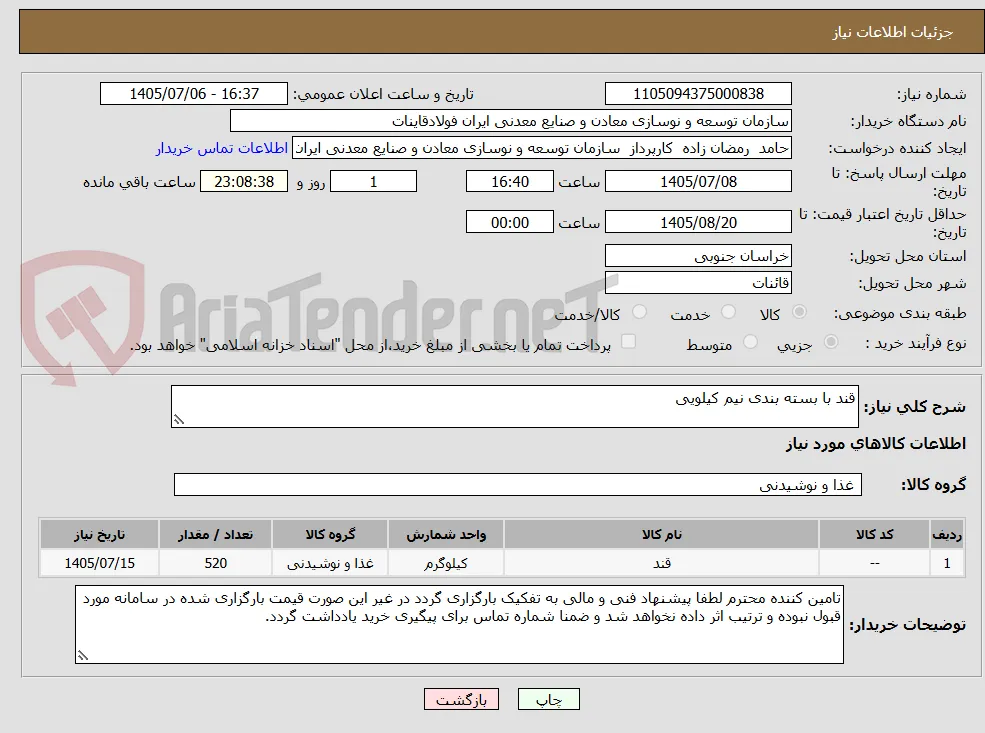The image size is (985, 733).
Task: Click the چاپ print button
Action: (548, 699)
